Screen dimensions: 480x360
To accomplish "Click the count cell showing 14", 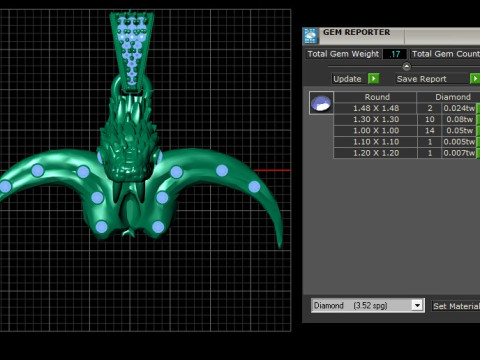I will click(x=430, y=131).
